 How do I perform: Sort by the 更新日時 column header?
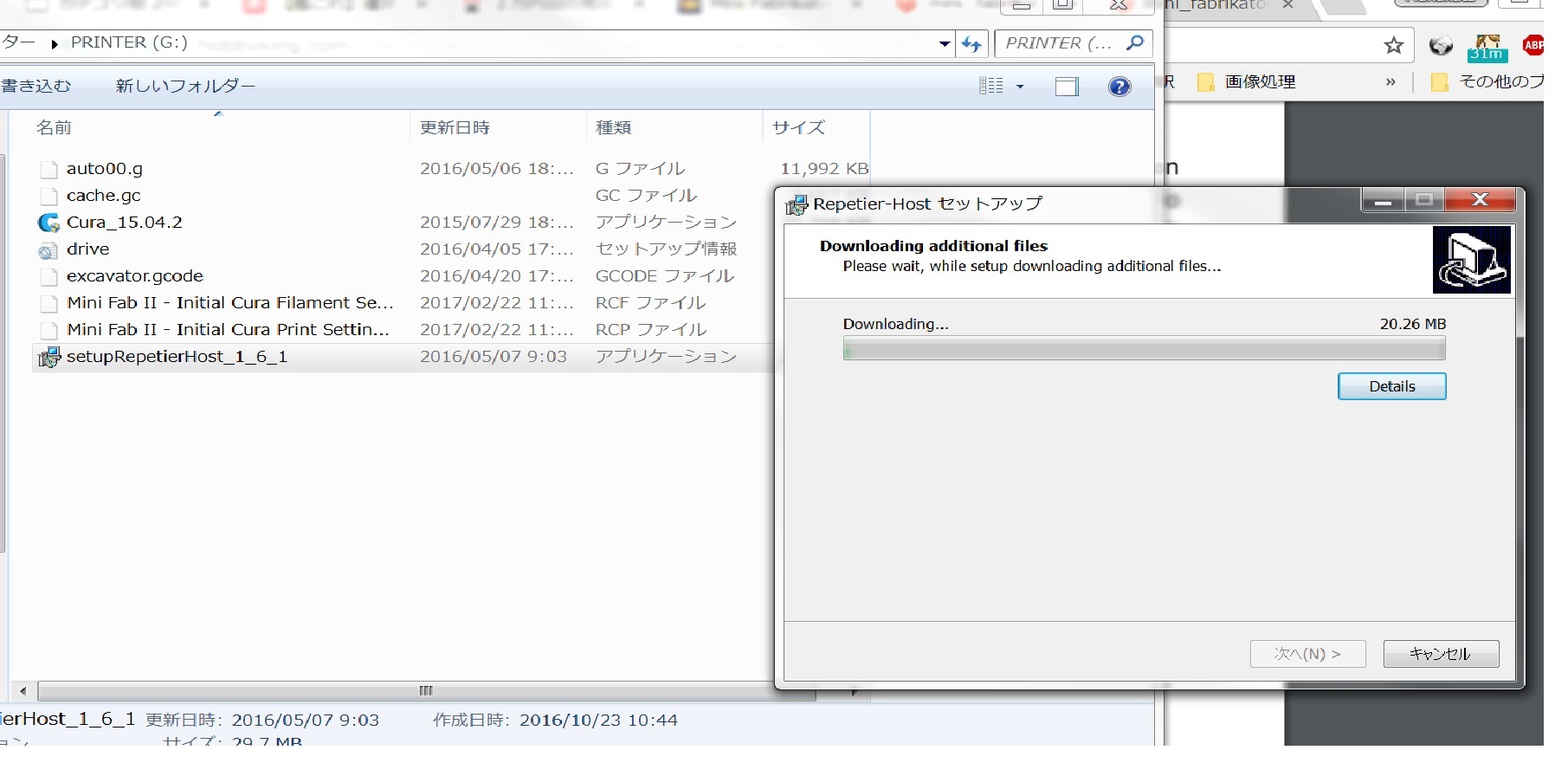455,128
